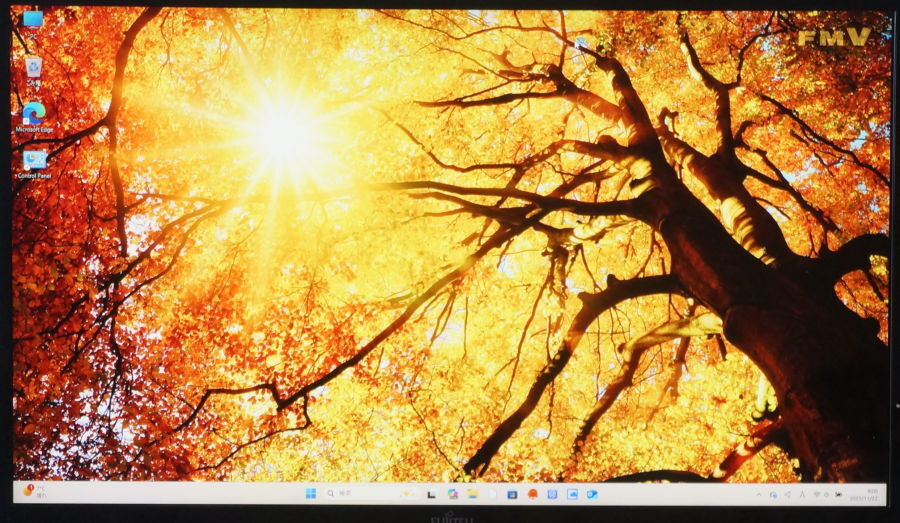Image resolution: width=900 pixels, height=523 pixels.
Task: Open the Control Panel desktop shortcut
Action: (34, 160)
